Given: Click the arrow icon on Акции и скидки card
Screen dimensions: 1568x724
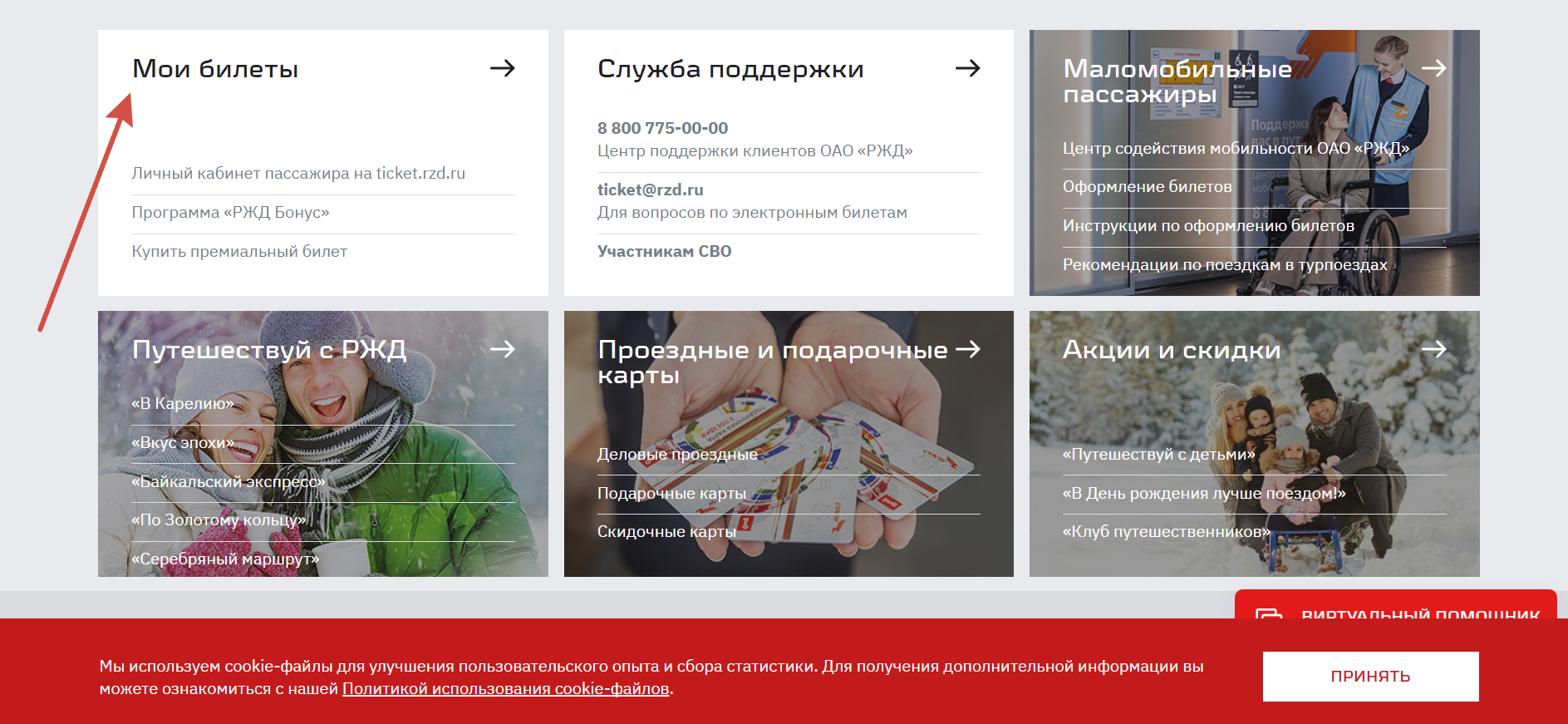Looking at the screenshot, I should [1433, 349].
